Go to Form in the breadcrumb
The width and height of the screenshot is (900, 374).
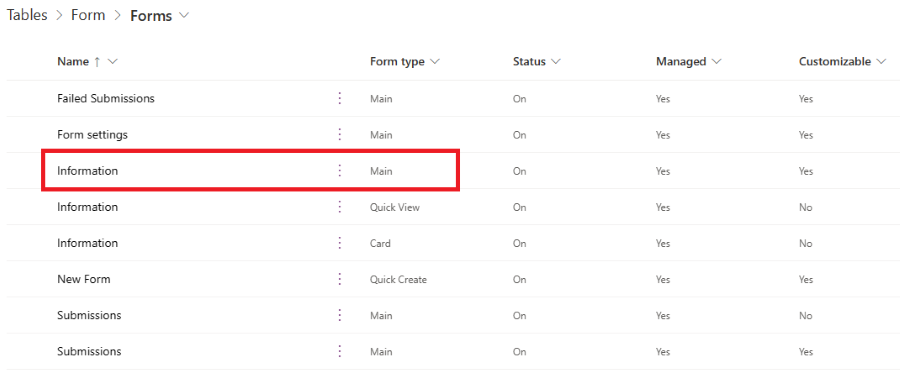pos(88,15)
